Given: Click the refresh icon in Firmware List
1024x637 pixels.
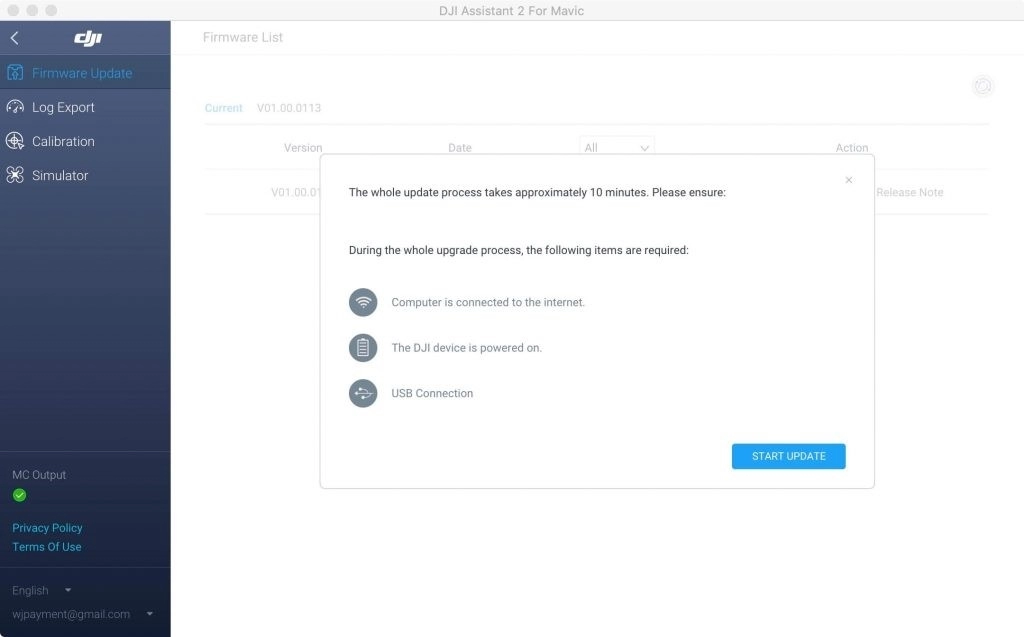Looking at the screenshot, I should [x=982, y=86].
